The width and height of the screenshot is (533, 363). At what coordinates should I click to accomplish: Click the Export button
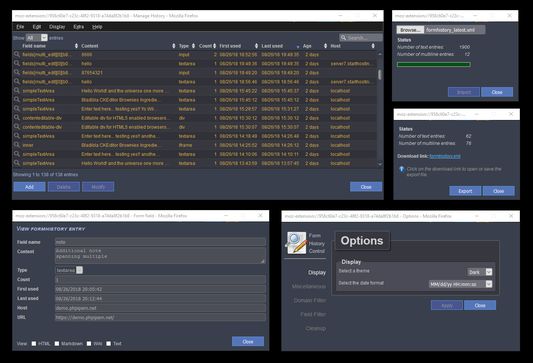click(465, 191)
